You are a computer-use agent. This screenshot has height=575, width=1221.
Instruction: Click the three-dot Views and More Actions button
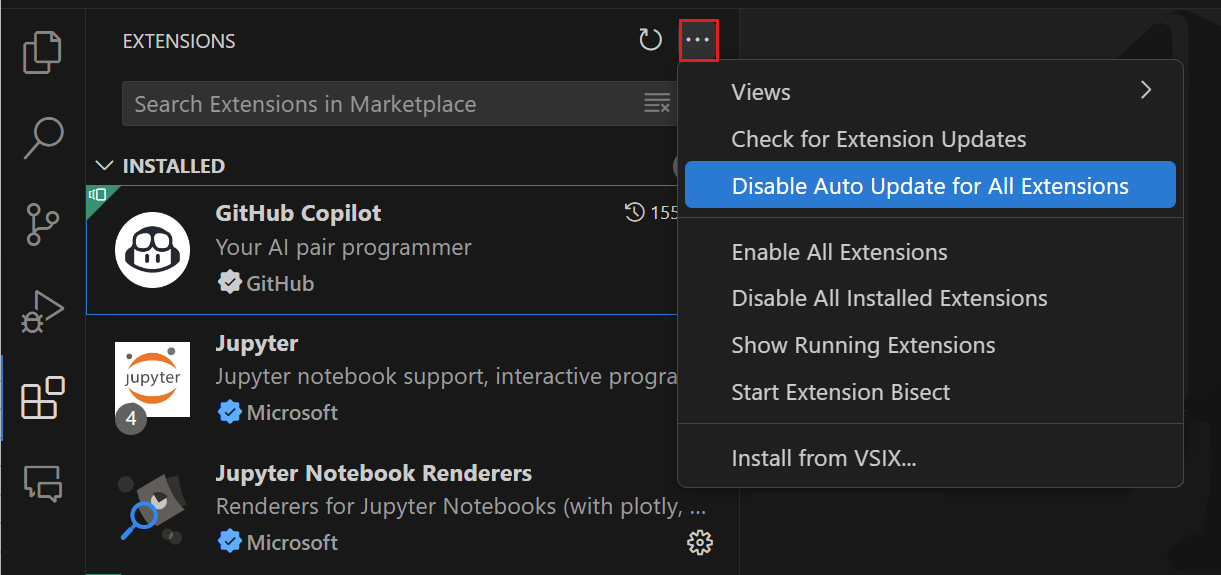(697, 40)
